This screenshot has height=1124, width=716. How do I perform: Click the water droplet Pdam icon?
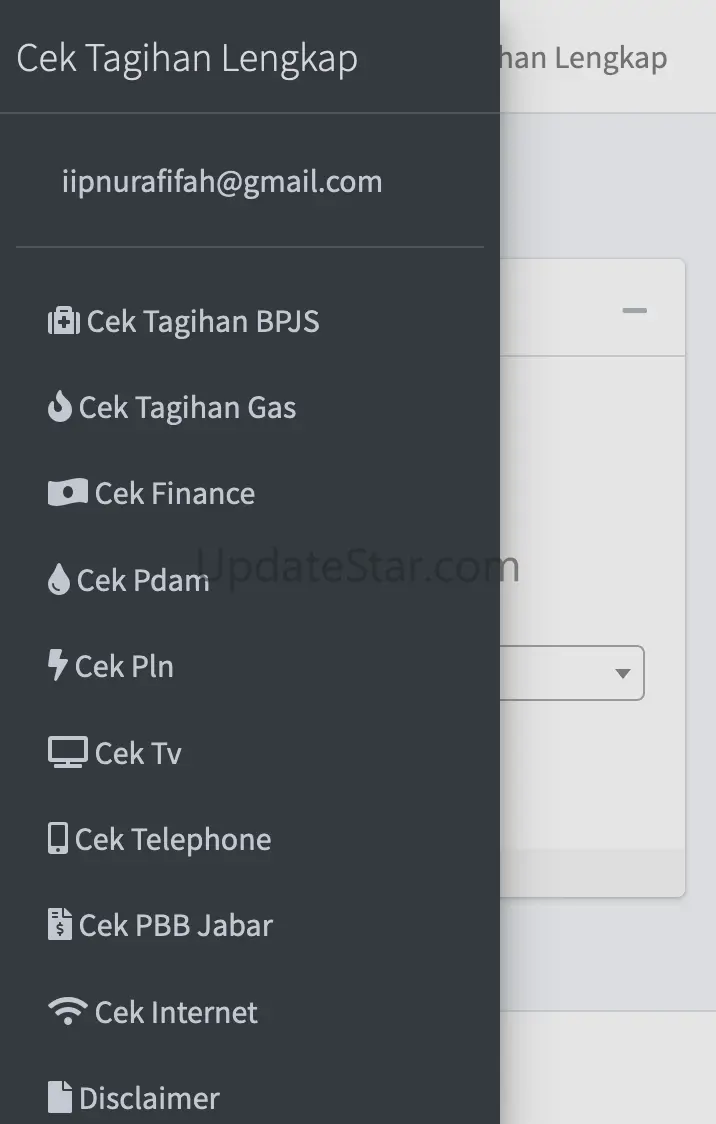coord(59,580)
